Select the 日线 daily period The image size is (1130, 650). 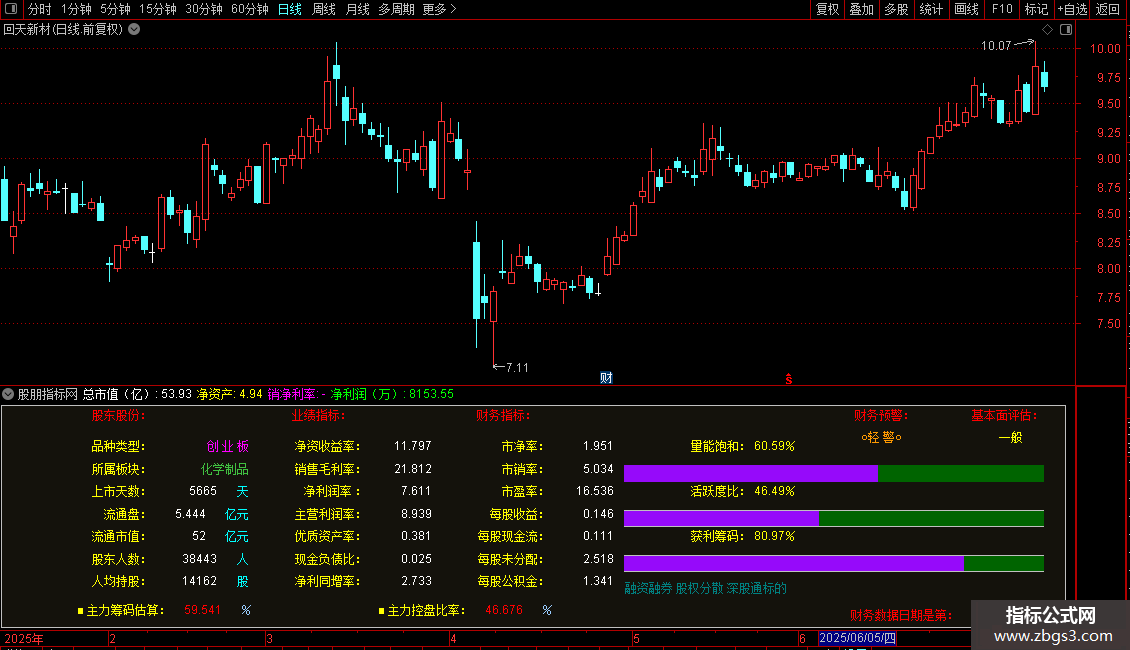(x=290, y=9)
